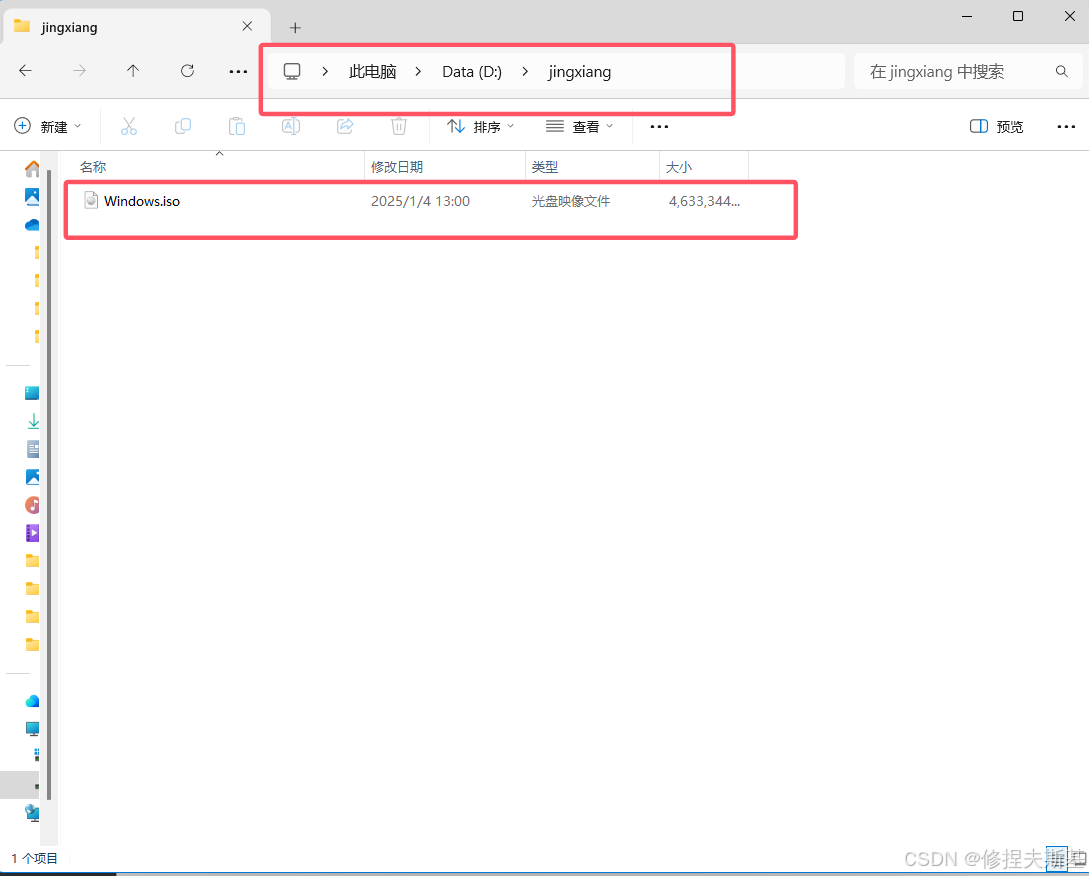Open the 排序 sort dropdown
Screen dimensions: 1089x876
pyautogui.click(x=480, y=126)
